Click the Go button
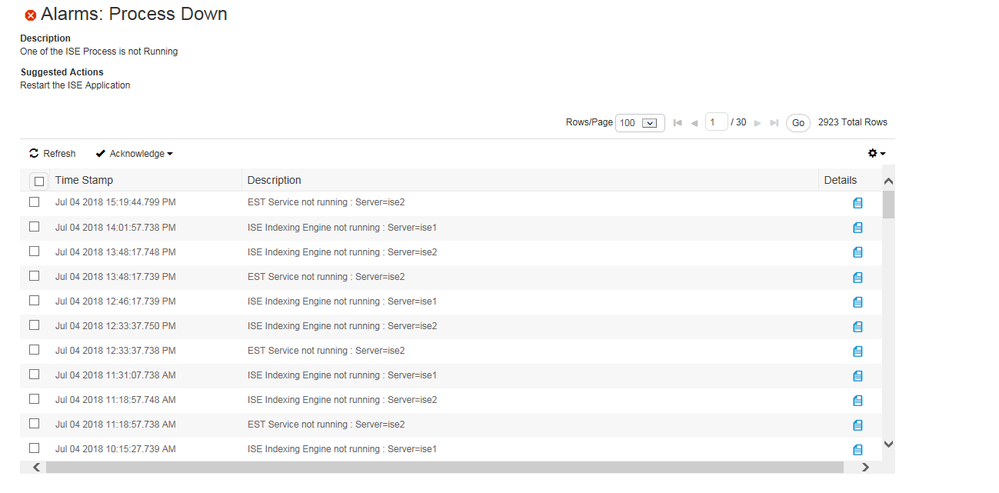This screenshot has height=493, width=999. pos(798,123)
